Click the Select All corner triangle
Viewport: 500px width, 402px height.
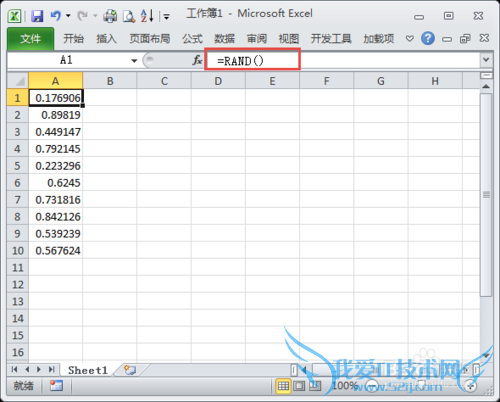[18, 80]
